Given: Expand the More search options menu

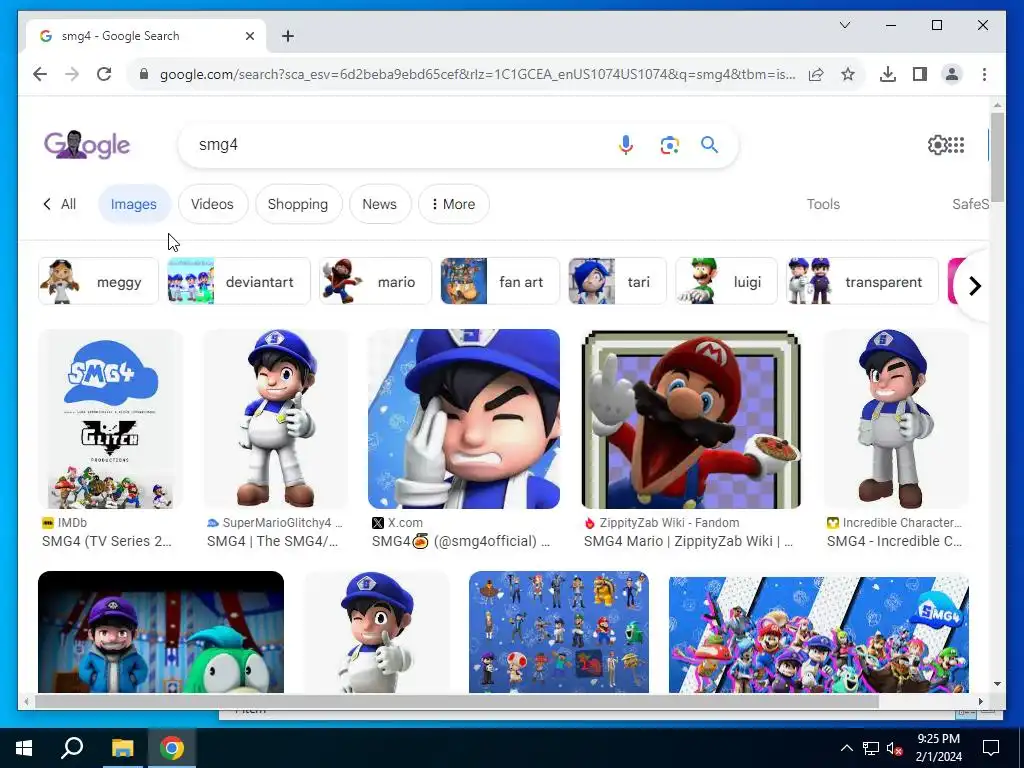Looking at the screenshot, I should [453, 204].
